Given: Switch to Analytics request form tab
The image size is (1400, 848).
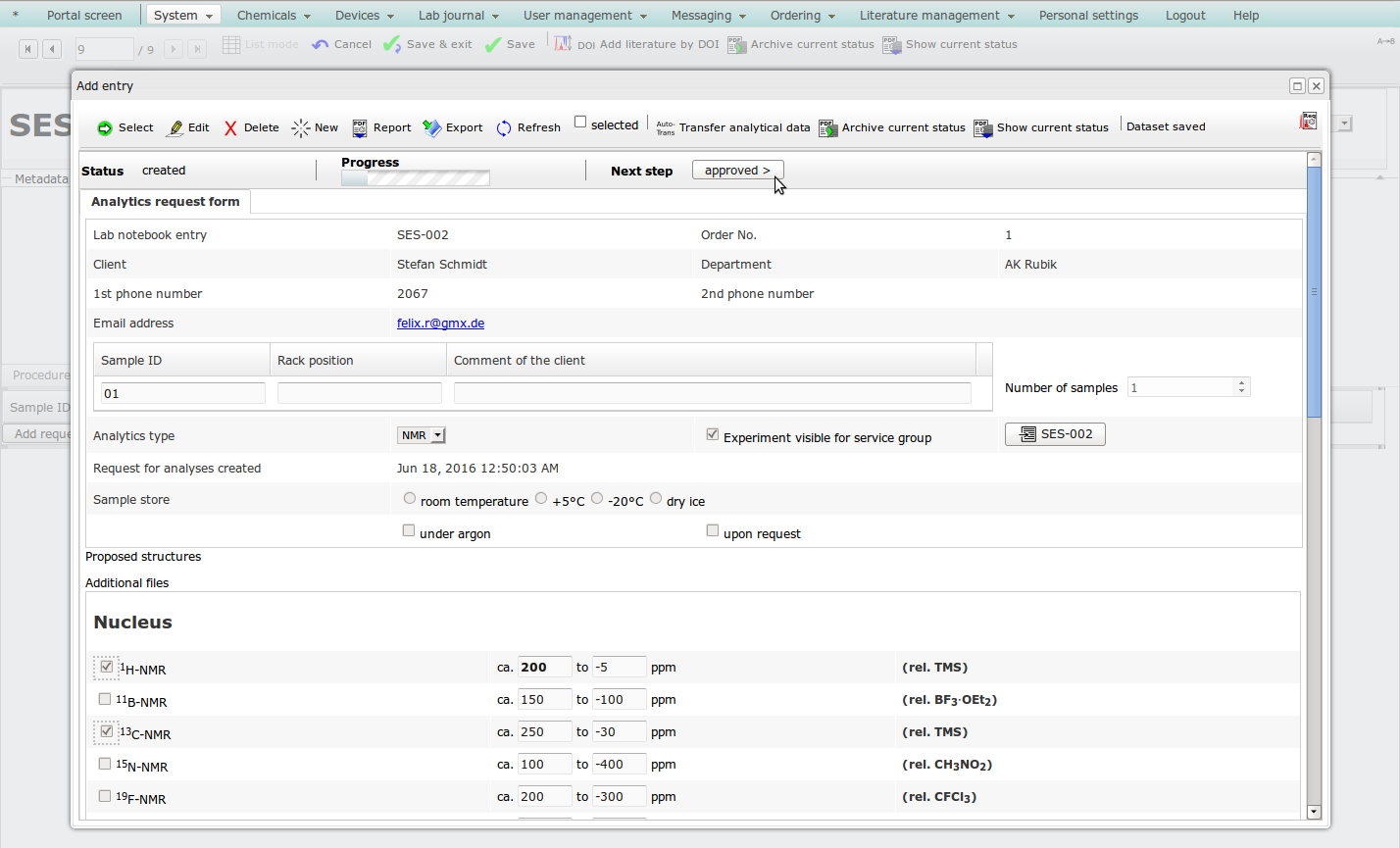Looking at the screenshot, I should click(x=165, y=202).
